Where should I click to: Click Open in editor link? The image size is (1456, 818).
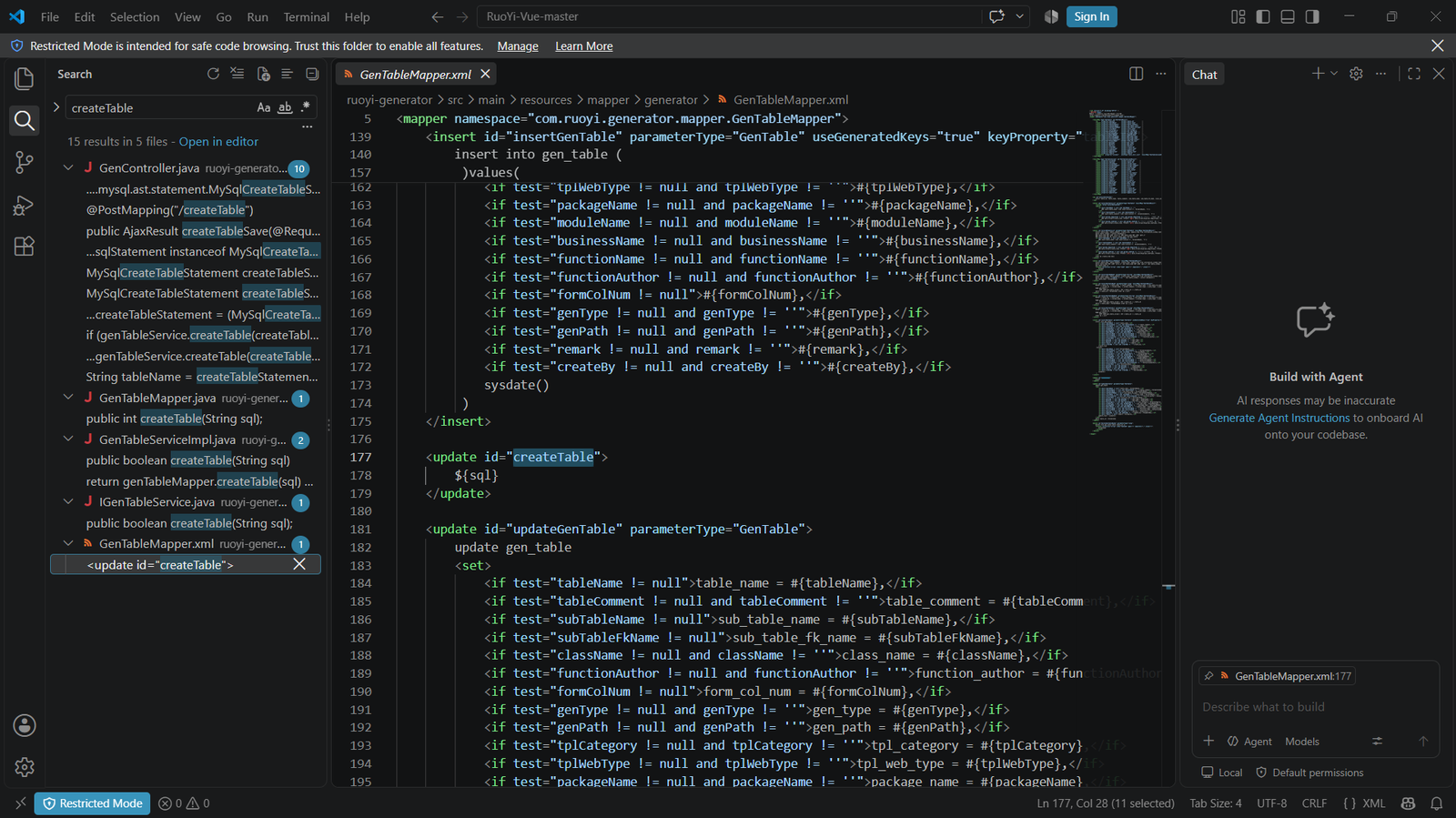218,141
